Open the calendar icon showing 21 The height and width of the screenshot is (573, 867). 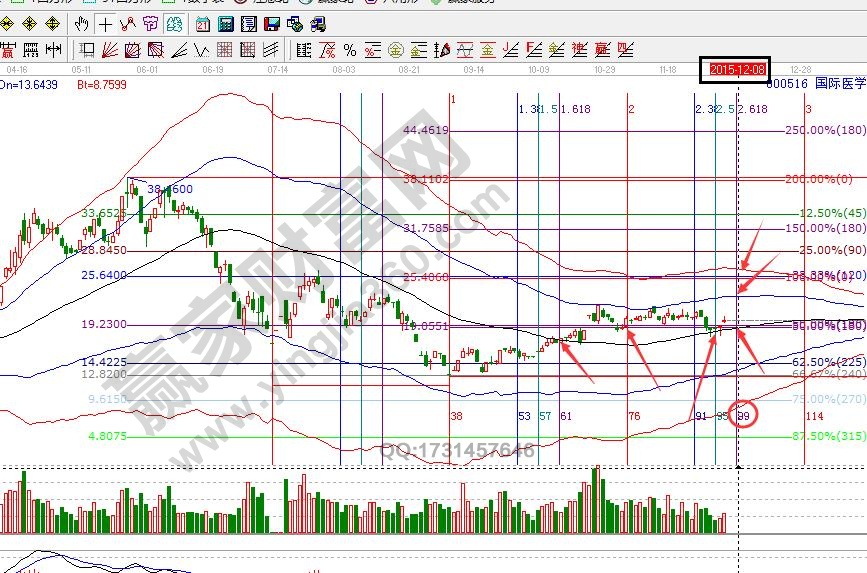point(203,23)
